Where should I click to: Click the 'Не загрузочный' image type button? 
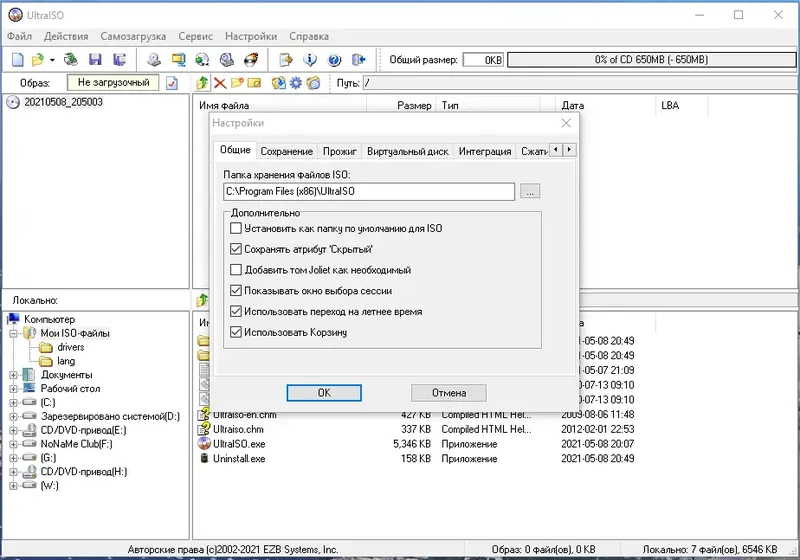click(x=113, y=83)
